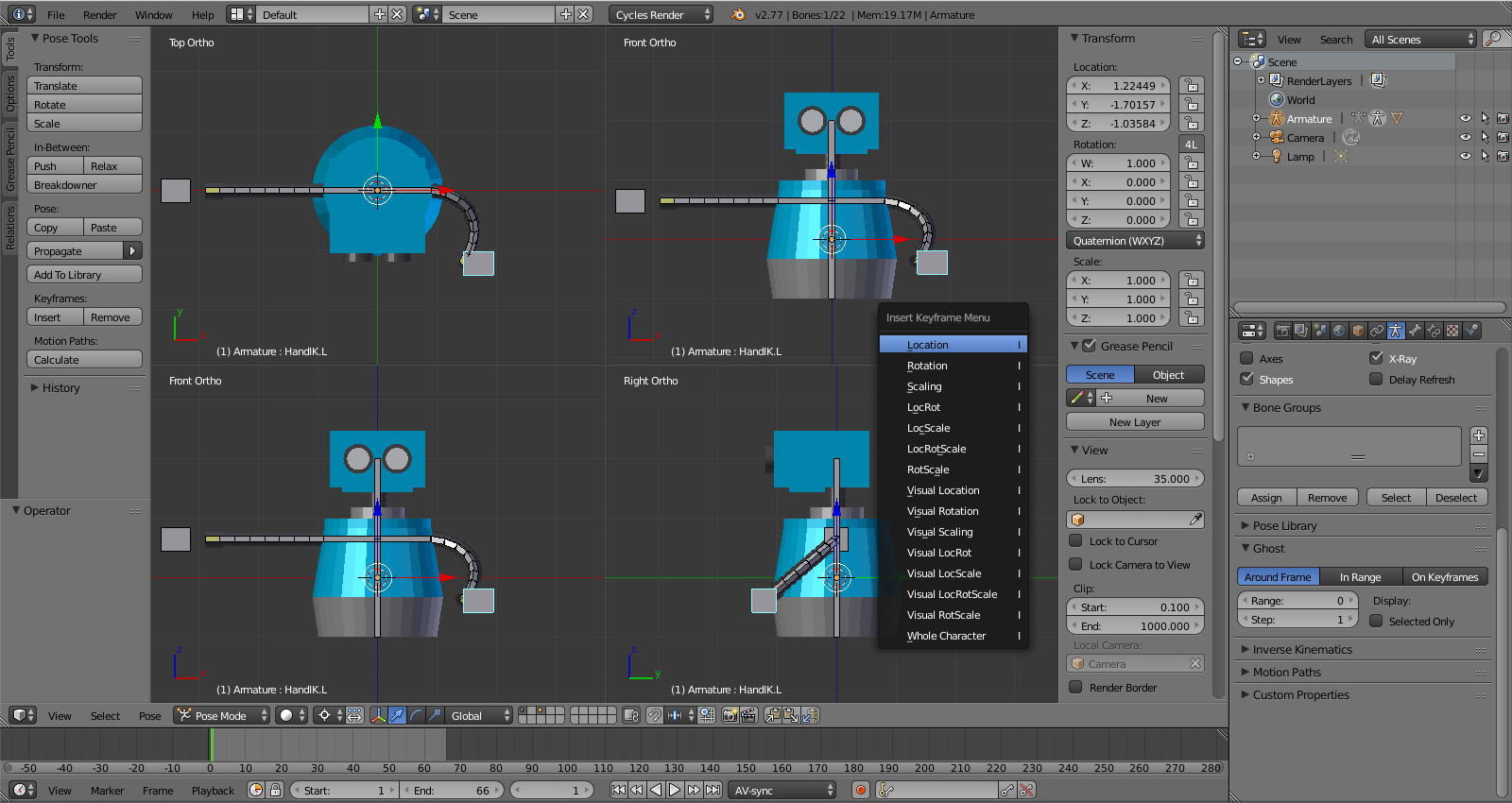Open the Bone Constraints properties tab
1512x803 pixels.
pyautogui.click(x=1434, y=331)
